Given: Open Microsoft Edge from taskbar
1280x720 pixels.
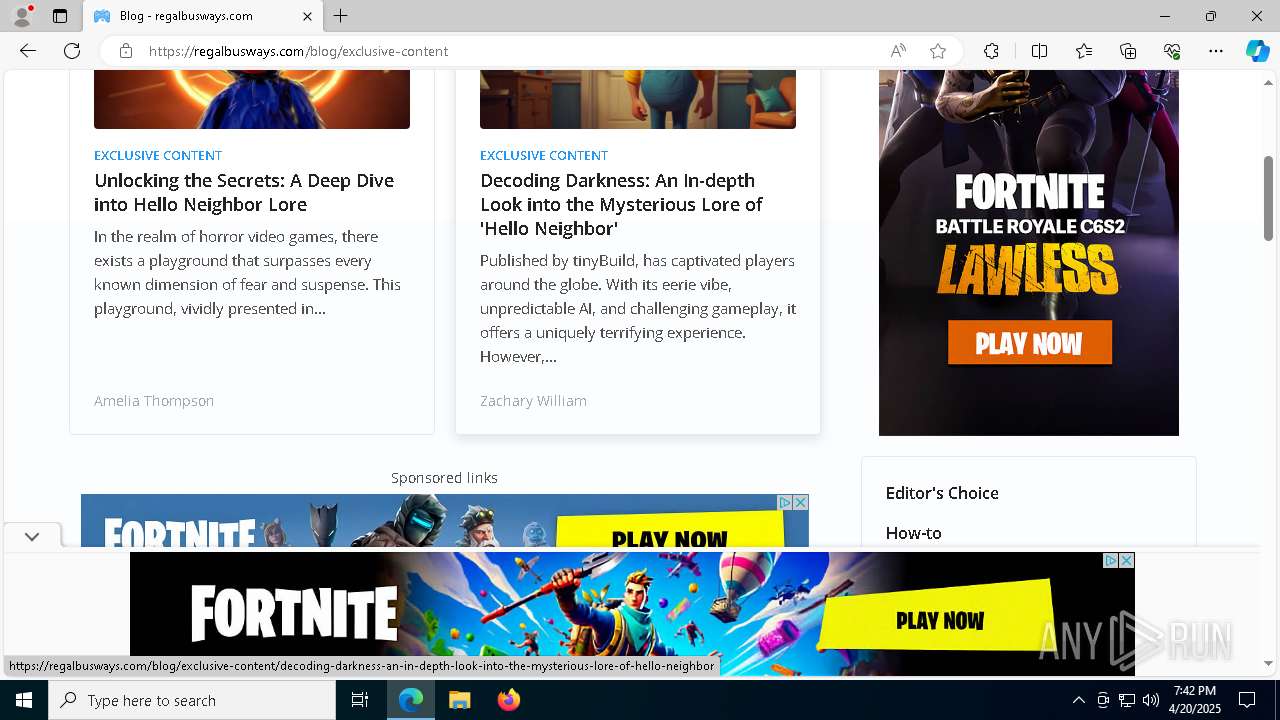Looking at the screenshot, I should click(411, 700).
